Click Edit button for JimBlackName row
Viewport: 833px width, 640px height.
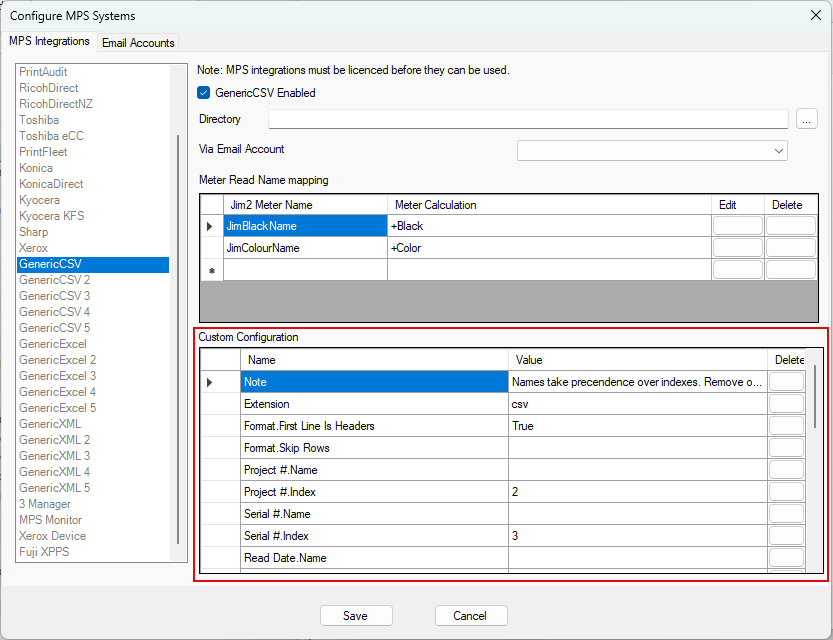point(738,226)
